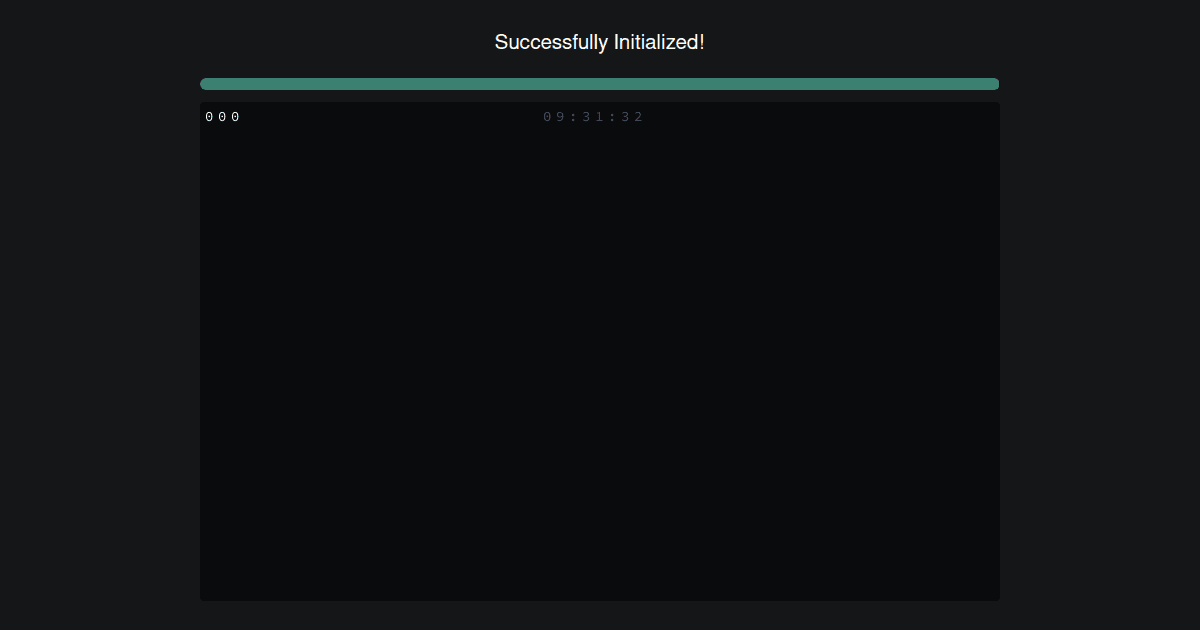The image size is (1200, 630).
Task: Click the left end of the progress bar
Action: [x=206, y=84]
